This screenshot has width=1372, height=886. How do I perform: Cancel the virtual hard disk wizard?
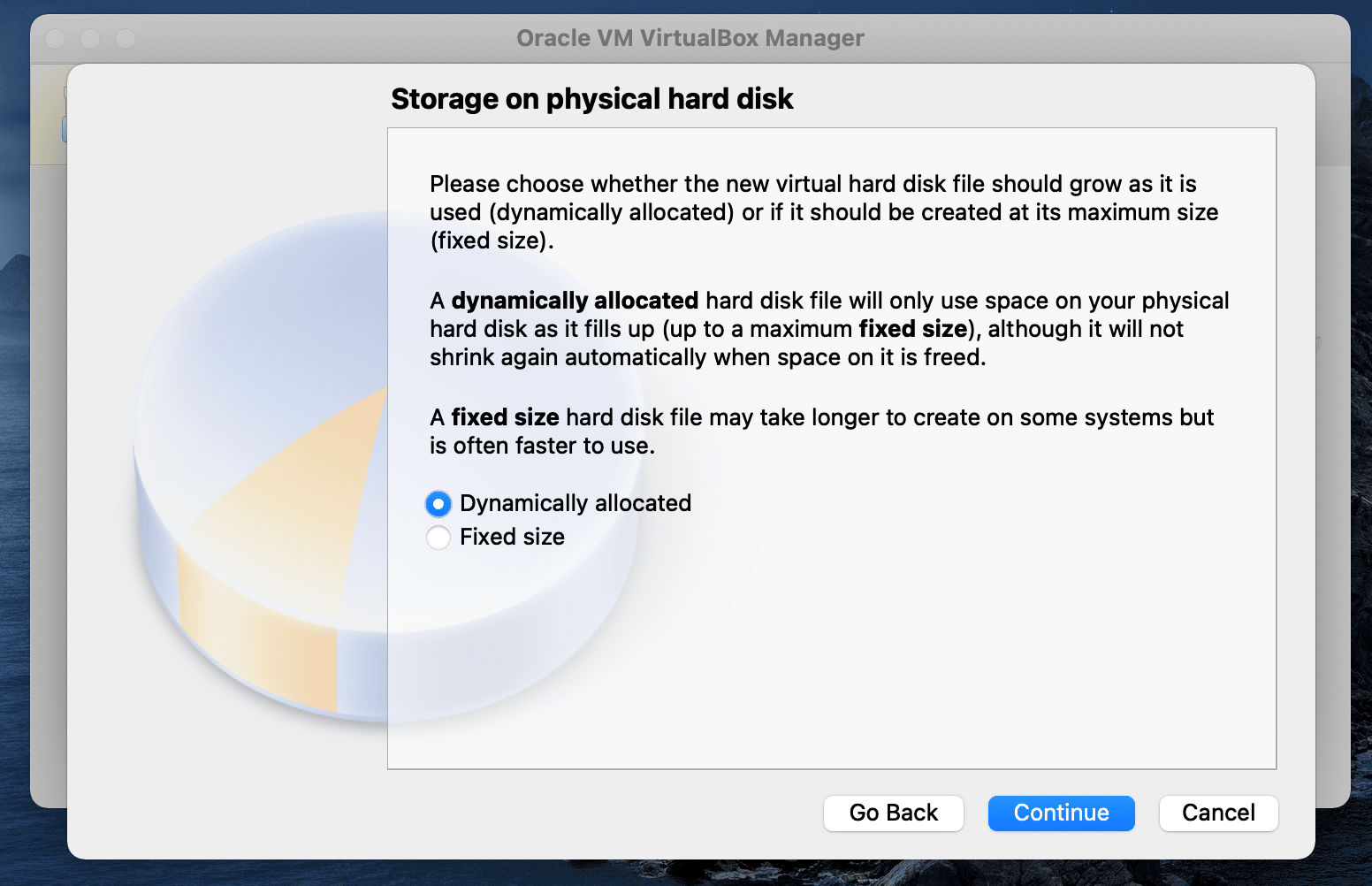point(1218,813)
